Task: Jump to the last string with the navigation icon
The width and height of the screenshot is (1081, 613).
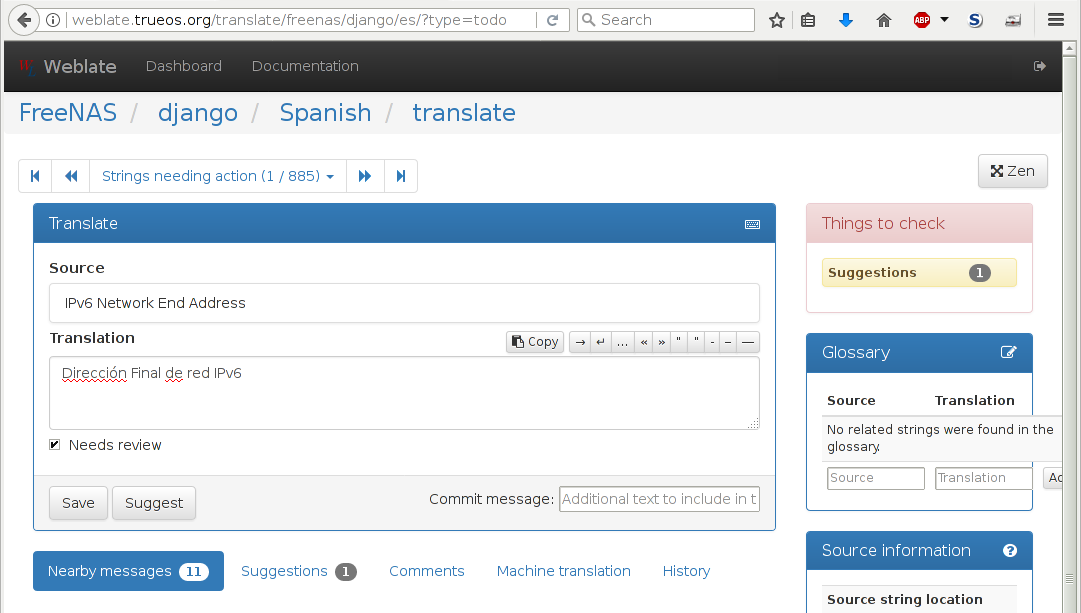Action: 401,175
